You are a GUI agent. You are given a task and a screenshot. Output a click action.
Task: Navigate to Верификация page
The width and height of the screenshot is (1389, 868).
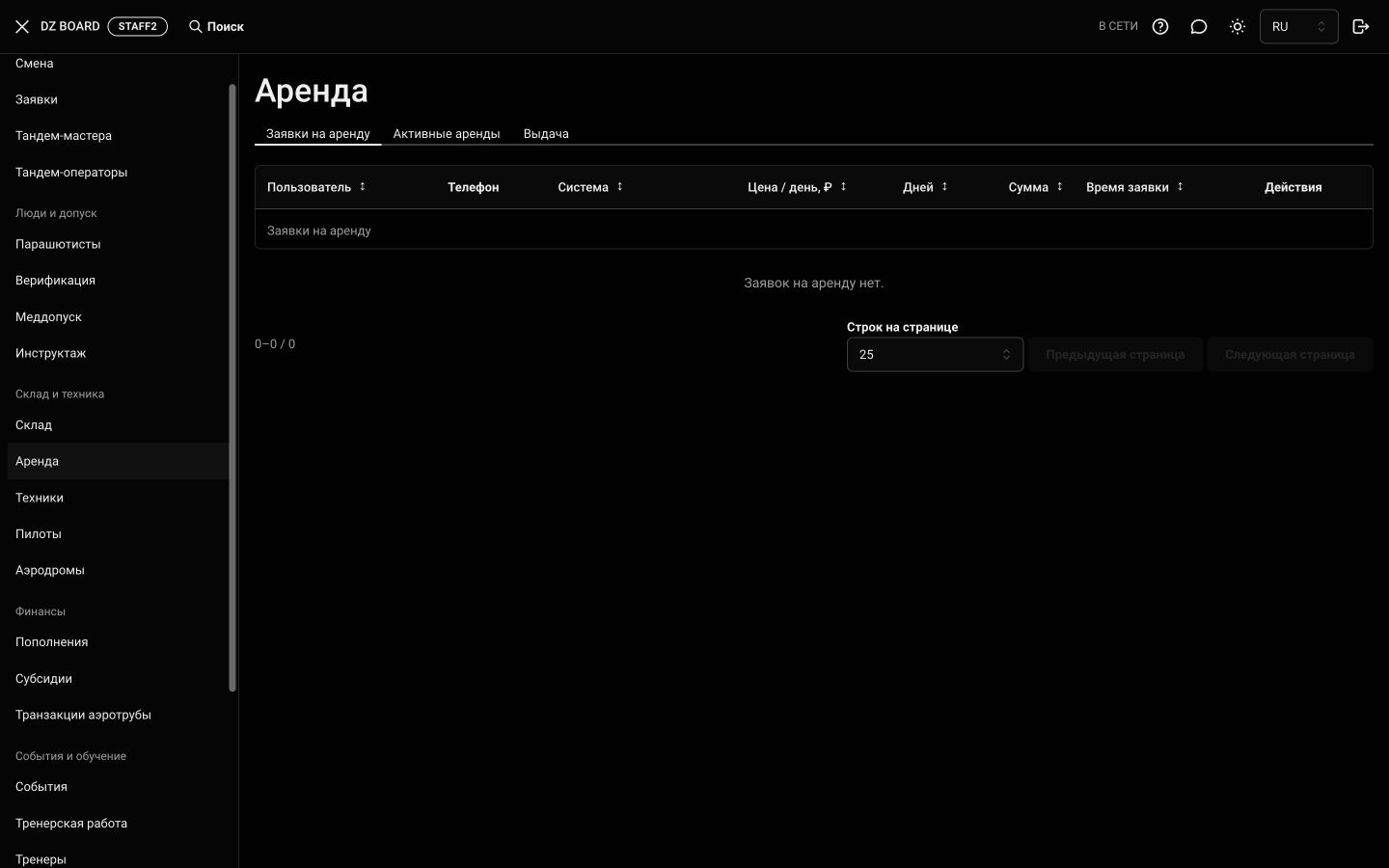click(118, 281)
